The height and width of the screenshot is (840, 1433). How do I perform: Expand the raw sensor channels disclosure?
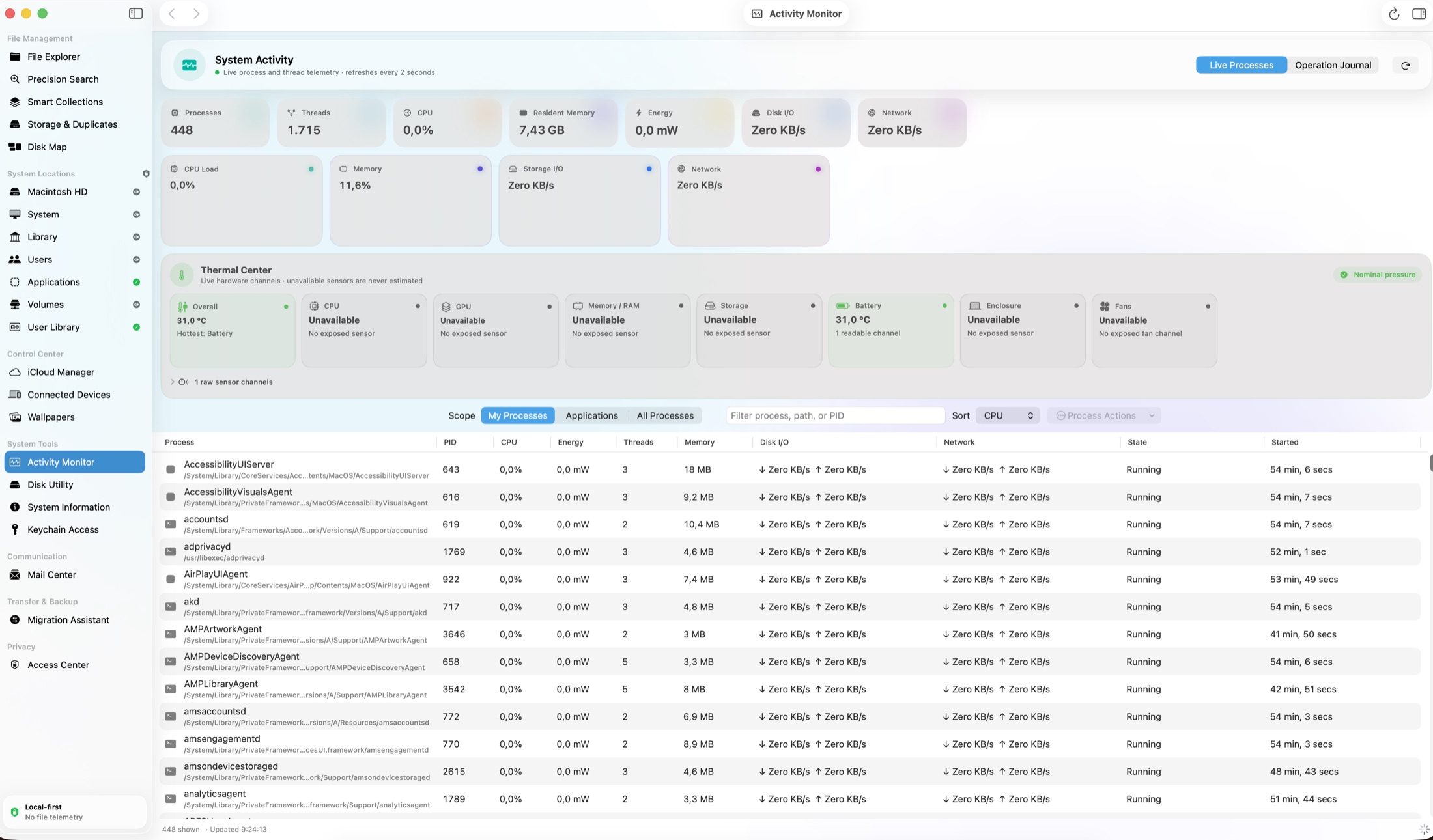click(x=173, y=382)
